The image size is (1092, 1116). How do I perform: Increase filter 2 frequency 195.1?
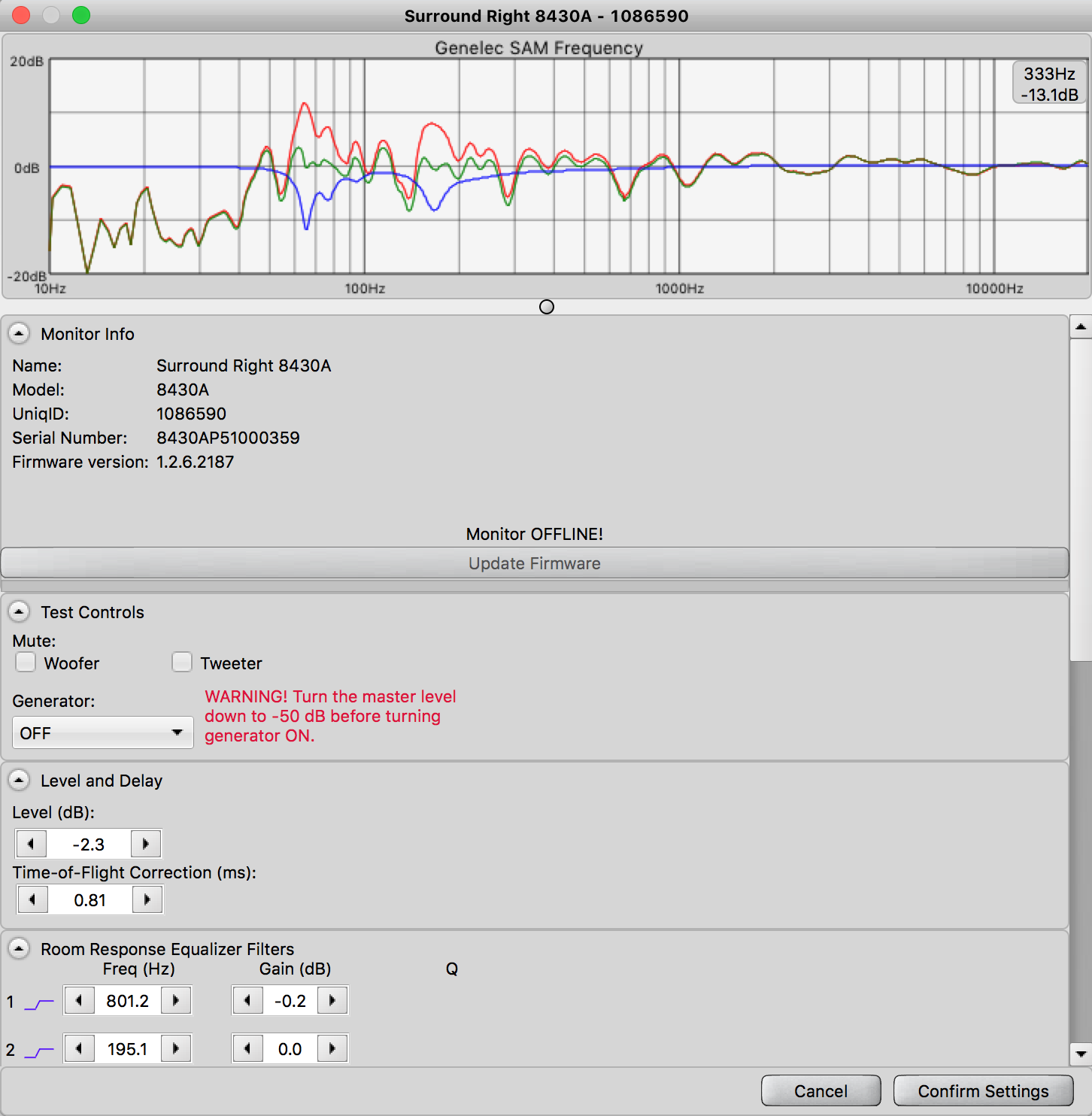coord(176,1048)
